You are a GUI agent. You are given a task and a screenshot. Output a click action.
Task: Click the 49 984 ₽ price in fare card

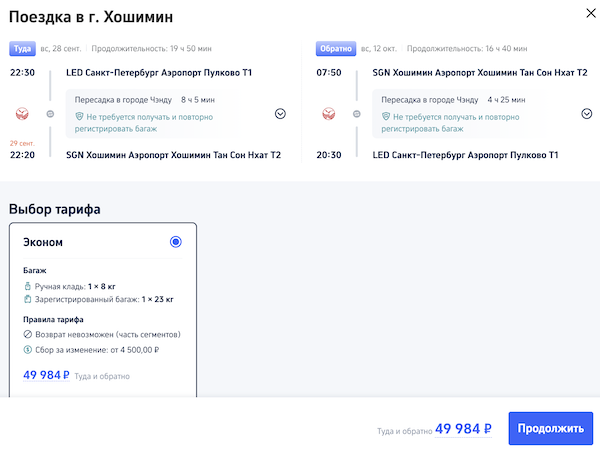pos(46,376)
